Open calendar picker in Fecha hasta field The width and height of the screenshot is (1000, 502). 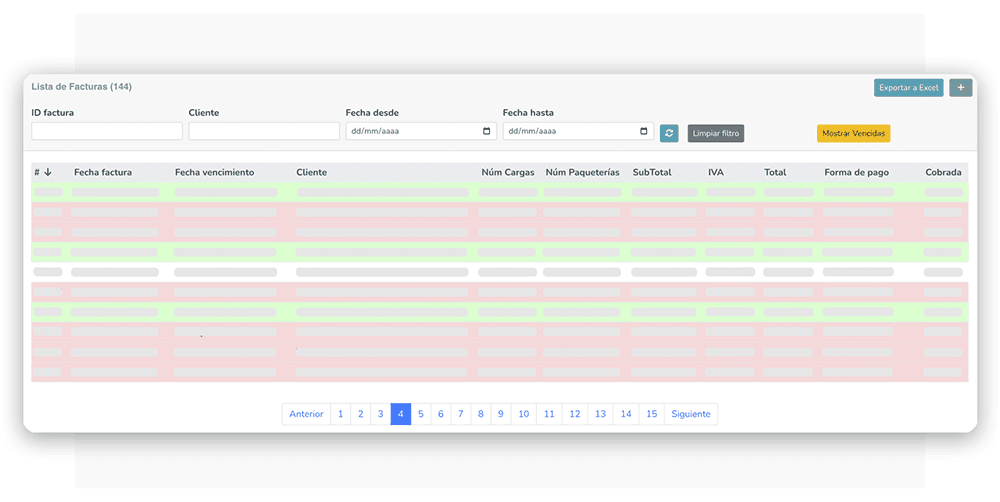643,131
